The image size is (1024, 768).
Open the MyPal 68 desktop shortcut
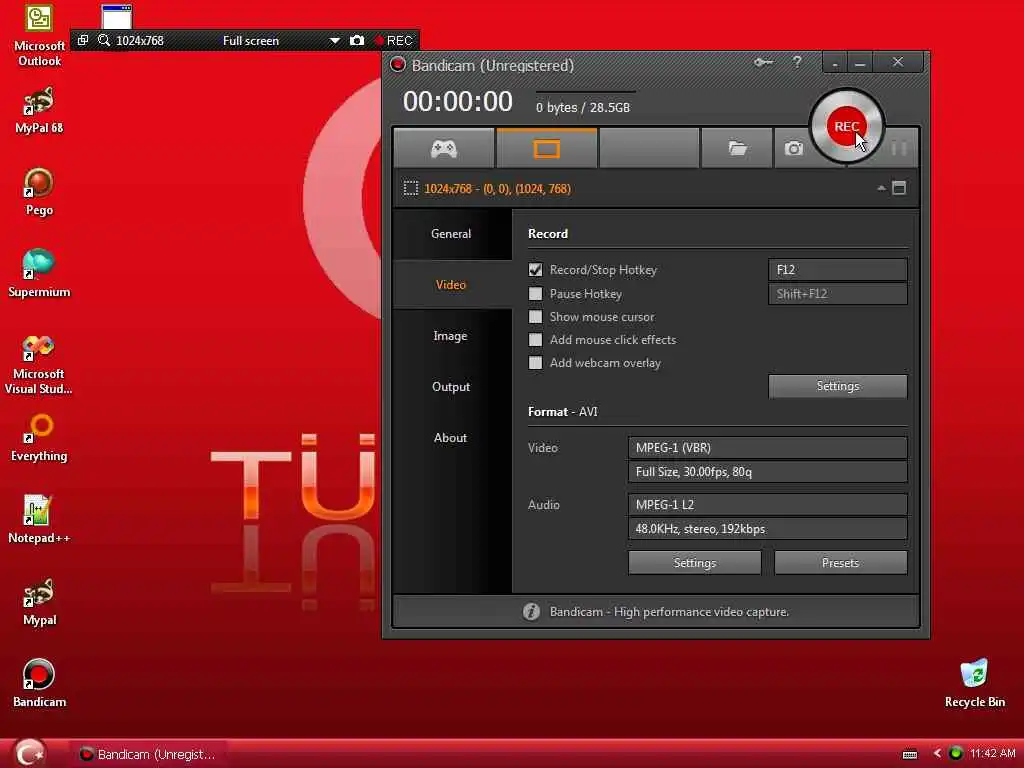(39, 111)
